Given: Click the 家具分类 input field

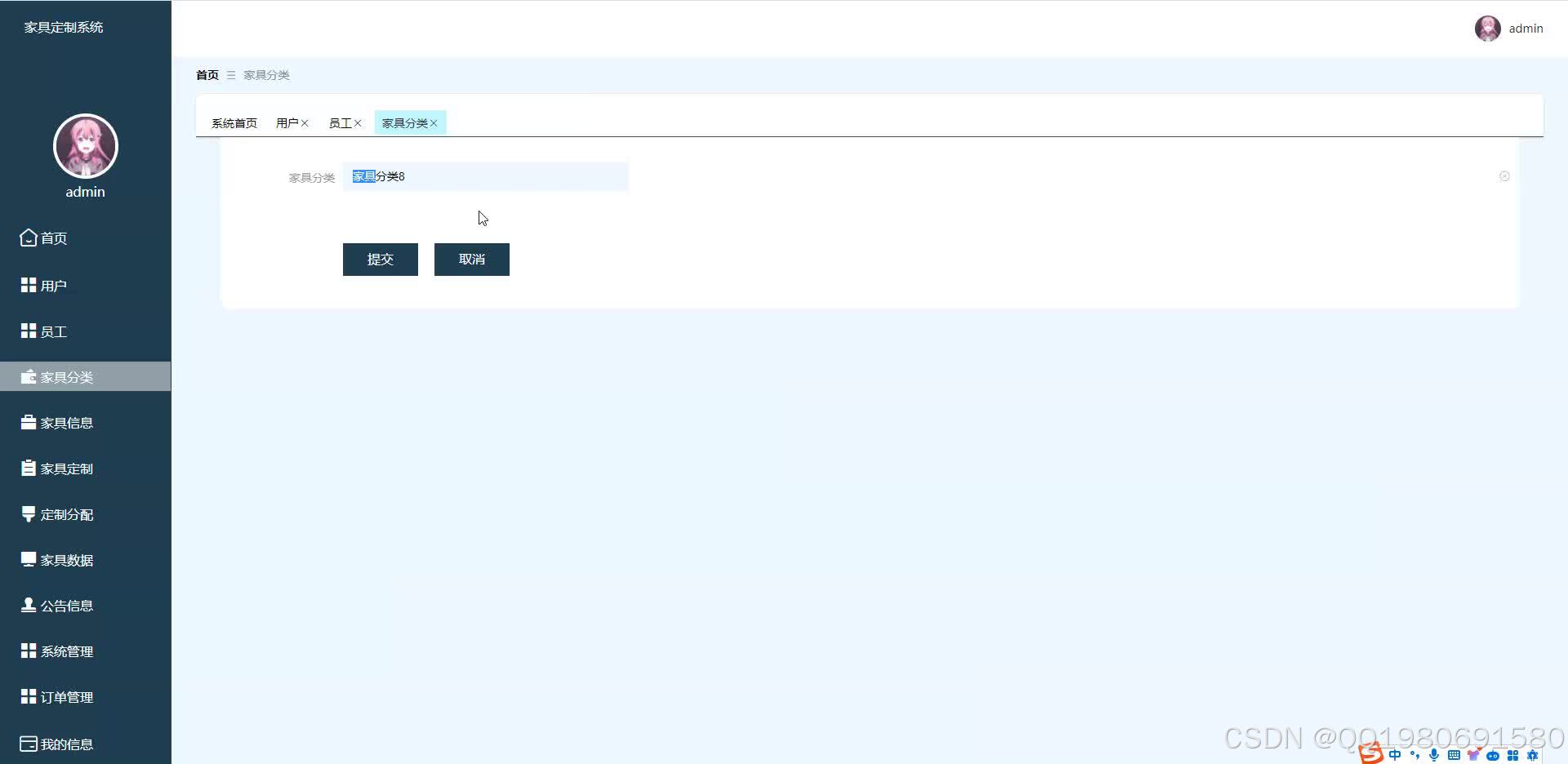Looking at the screenshot, I should [x=486, y=176].
